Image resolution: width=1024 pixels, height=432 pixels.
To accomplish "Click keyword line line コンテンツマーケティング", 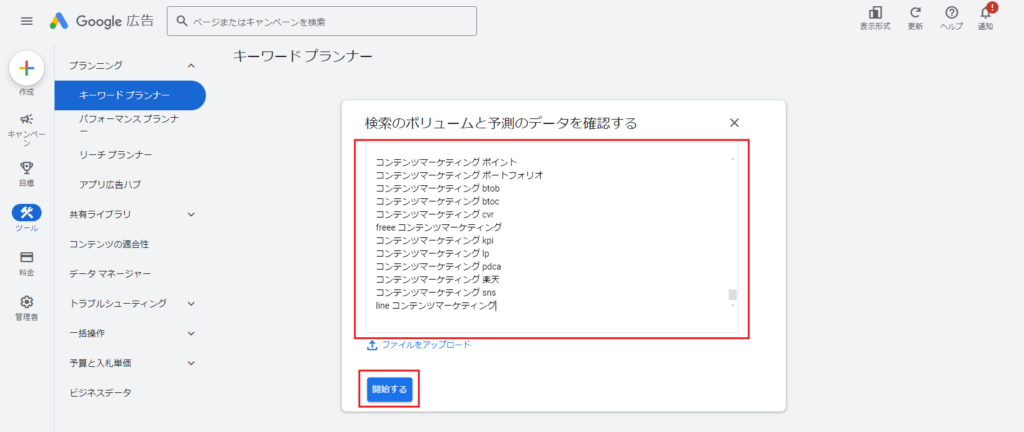I will (436, 305).
